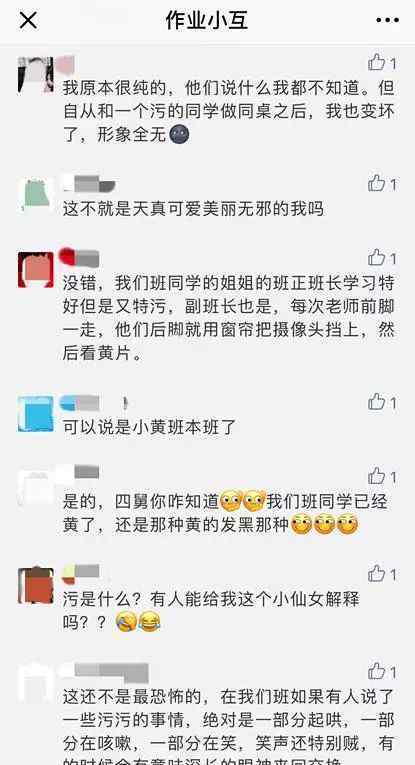Screen dimensions: 415x765
Task: Like the 天真可爱美丽无邪 comment
Action: pyautogui.click(x=382, y=183)
